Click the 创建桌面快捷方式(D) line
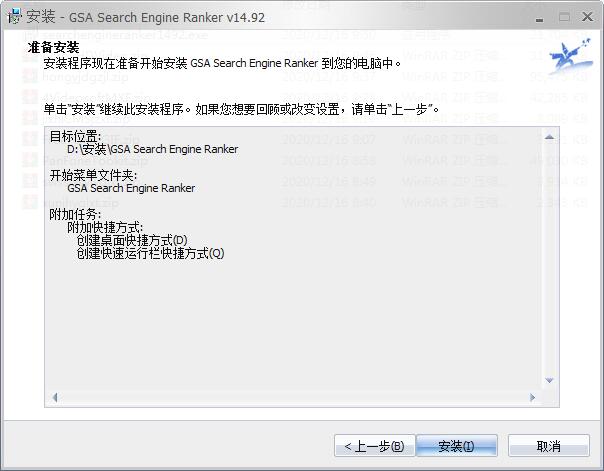This screenshot has width=604, height=471. [132, 241]
